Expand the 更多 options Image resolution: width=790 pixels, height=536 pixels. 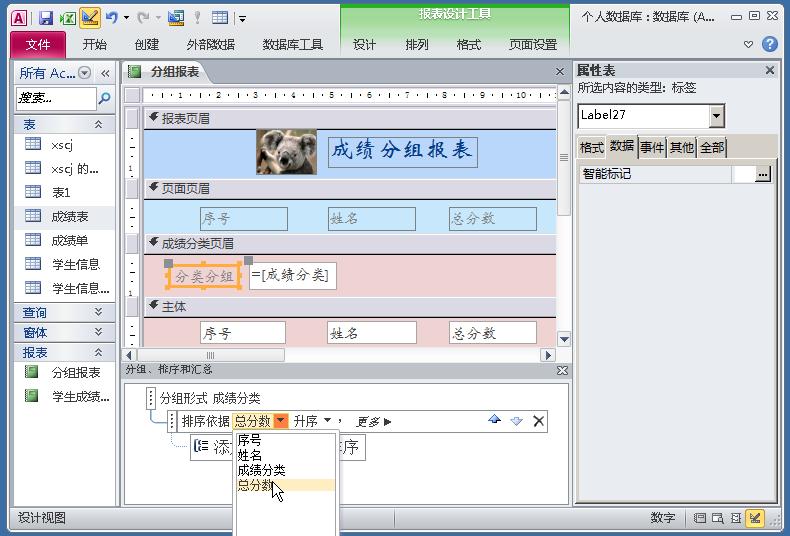click(373, 422)
